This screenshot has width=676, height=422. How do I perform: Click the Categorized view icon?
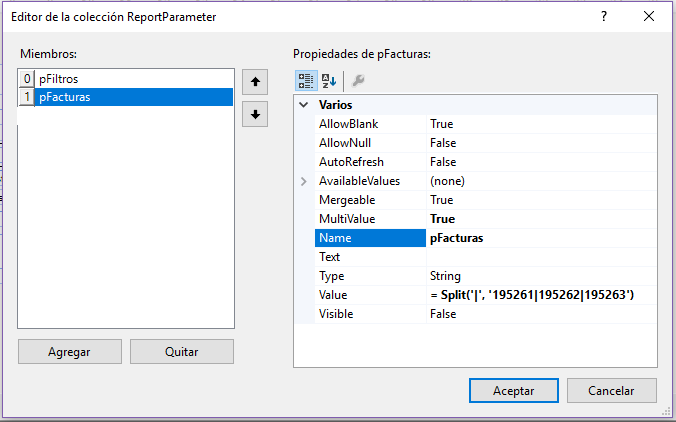click(306, 81)
